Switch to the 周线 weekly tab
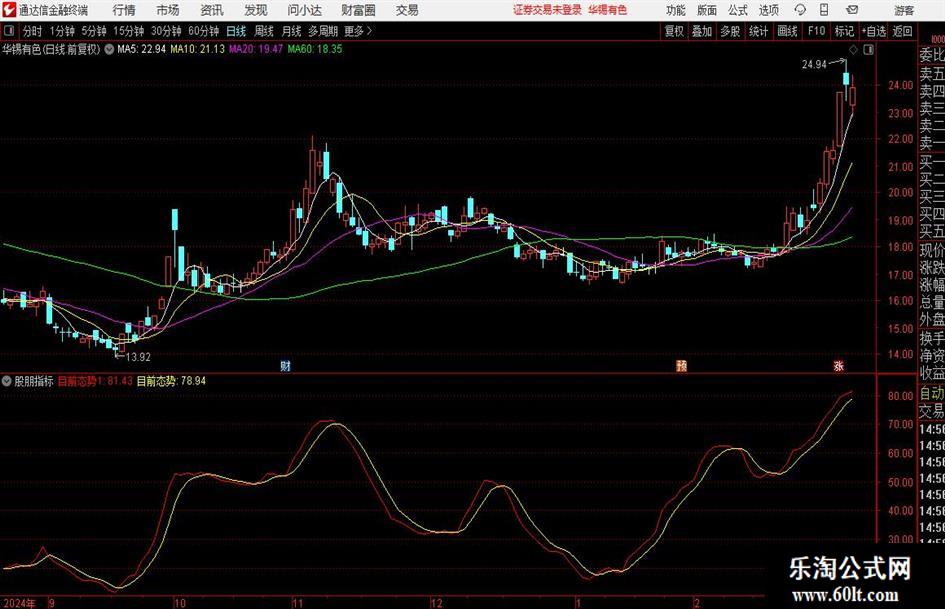 click(x=264, y=31)
